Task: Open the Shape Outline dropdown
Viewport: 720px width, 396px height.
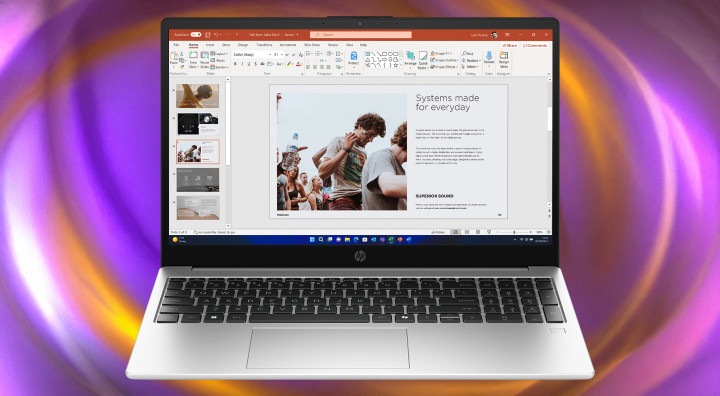Action: (444, 60)
